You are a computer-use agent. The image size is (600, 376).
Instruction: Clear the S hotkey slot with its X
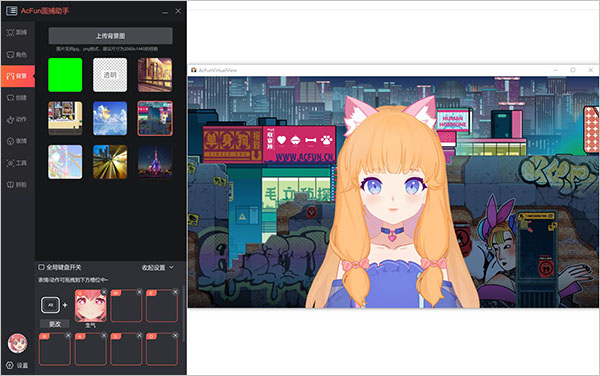click(140, 335)
